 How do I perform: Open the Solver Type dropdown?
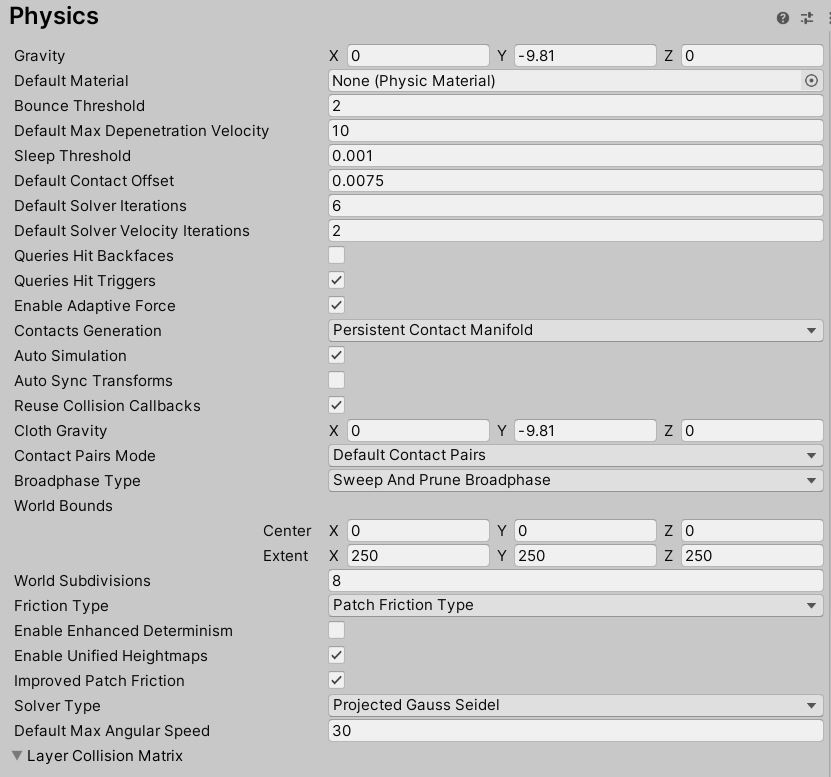(576, 705)
